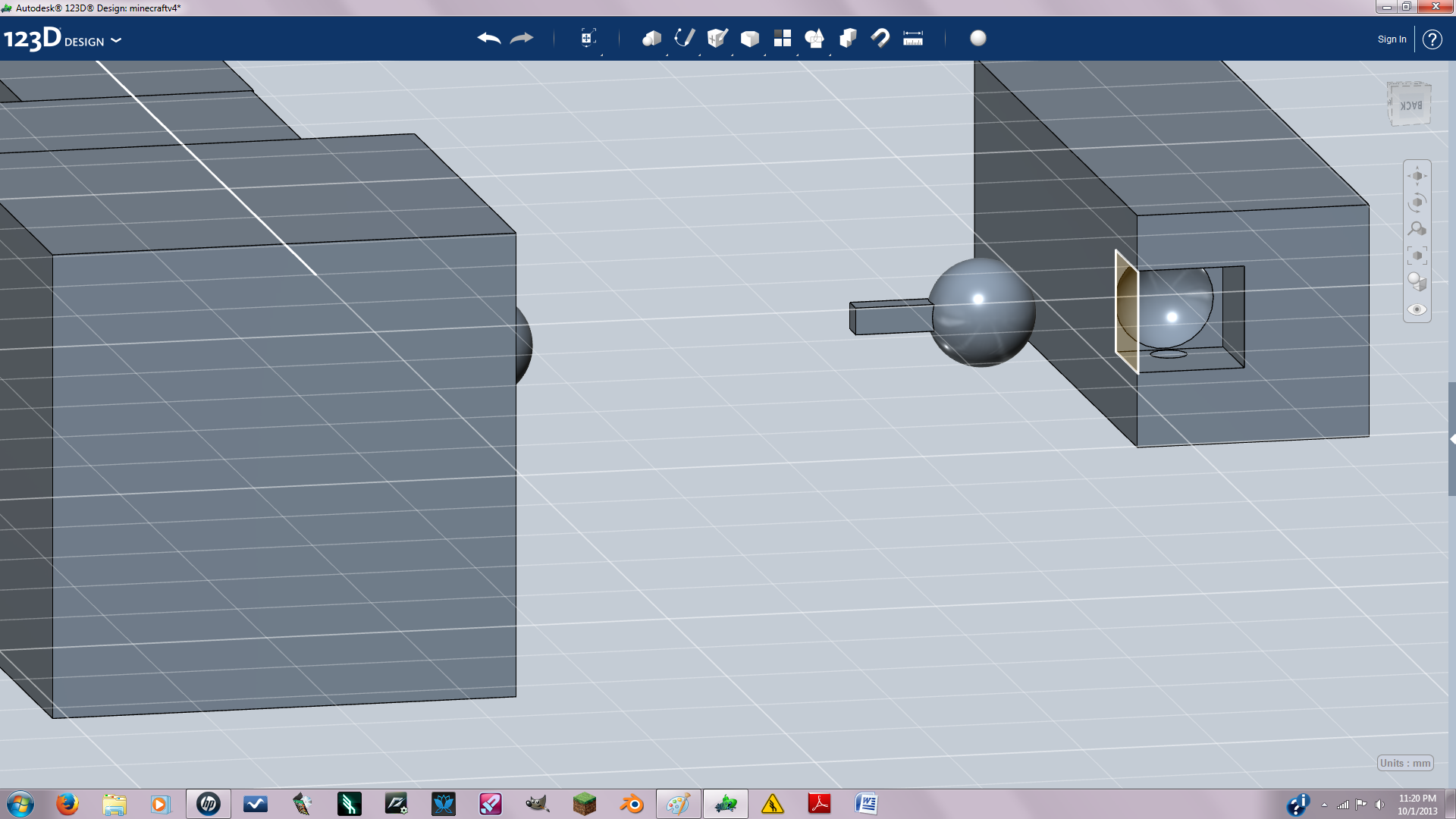This screenshot has width=1456, height=819.
Task: Launch Firefox from the taskbar
Action: point(67,804)
